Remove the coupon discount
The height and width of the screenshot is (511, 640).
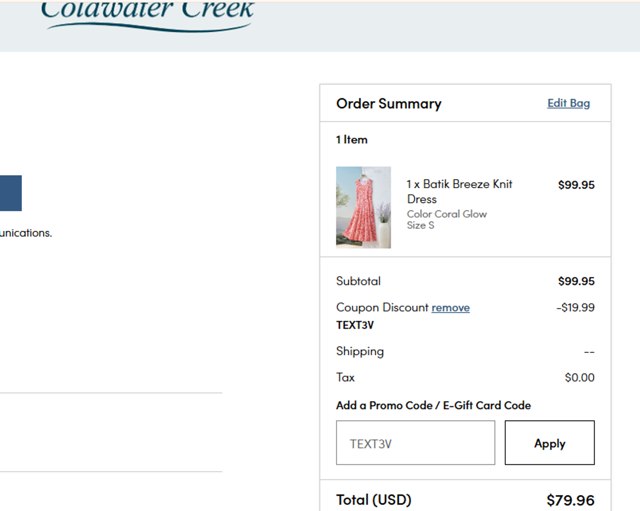click(x=450, y=308)
